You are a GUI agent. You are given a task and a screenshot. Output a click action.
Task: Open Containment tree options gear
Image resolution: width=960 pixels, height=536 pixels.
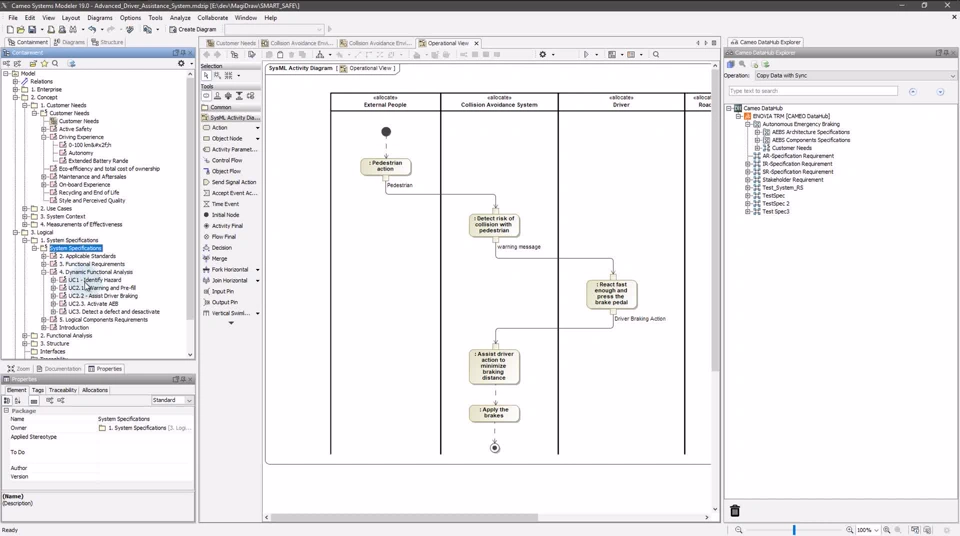point(181,63)
